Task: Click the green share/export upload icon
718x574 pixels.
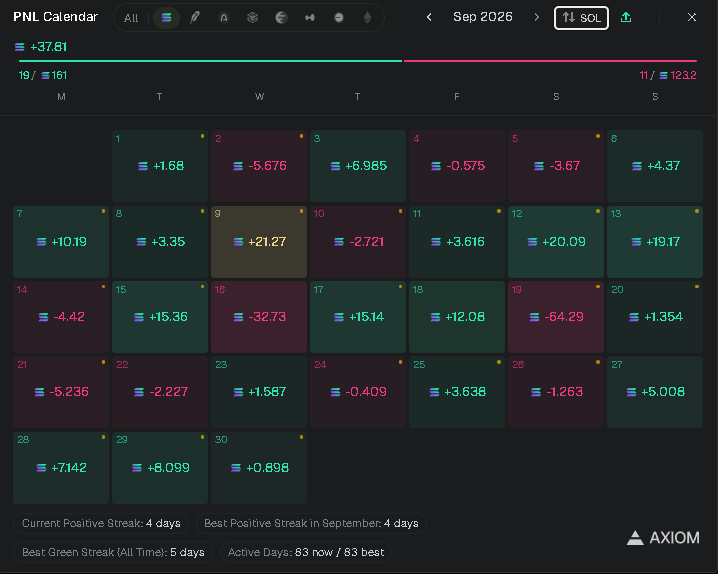Action: [x=626, y=17]
